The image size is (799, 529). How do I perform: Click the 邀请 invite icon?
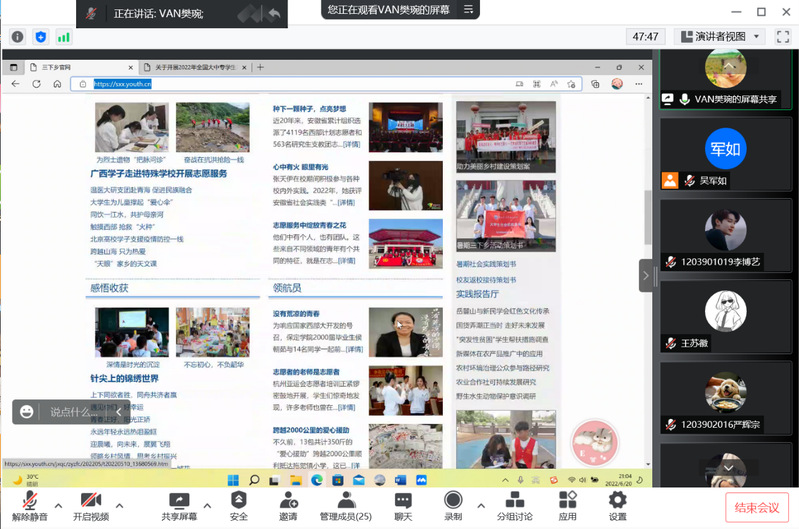288,505
